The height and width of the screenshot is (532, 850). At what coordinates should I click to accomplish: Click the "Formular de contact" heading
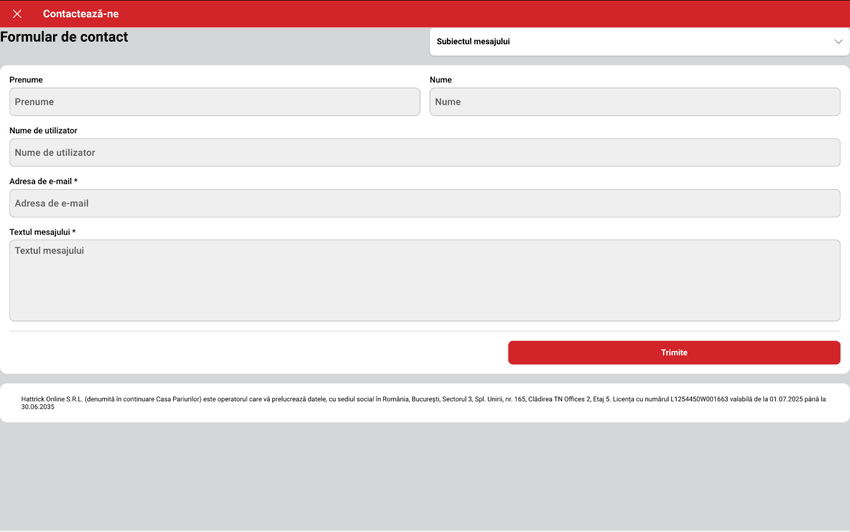(x=64, y=37)
